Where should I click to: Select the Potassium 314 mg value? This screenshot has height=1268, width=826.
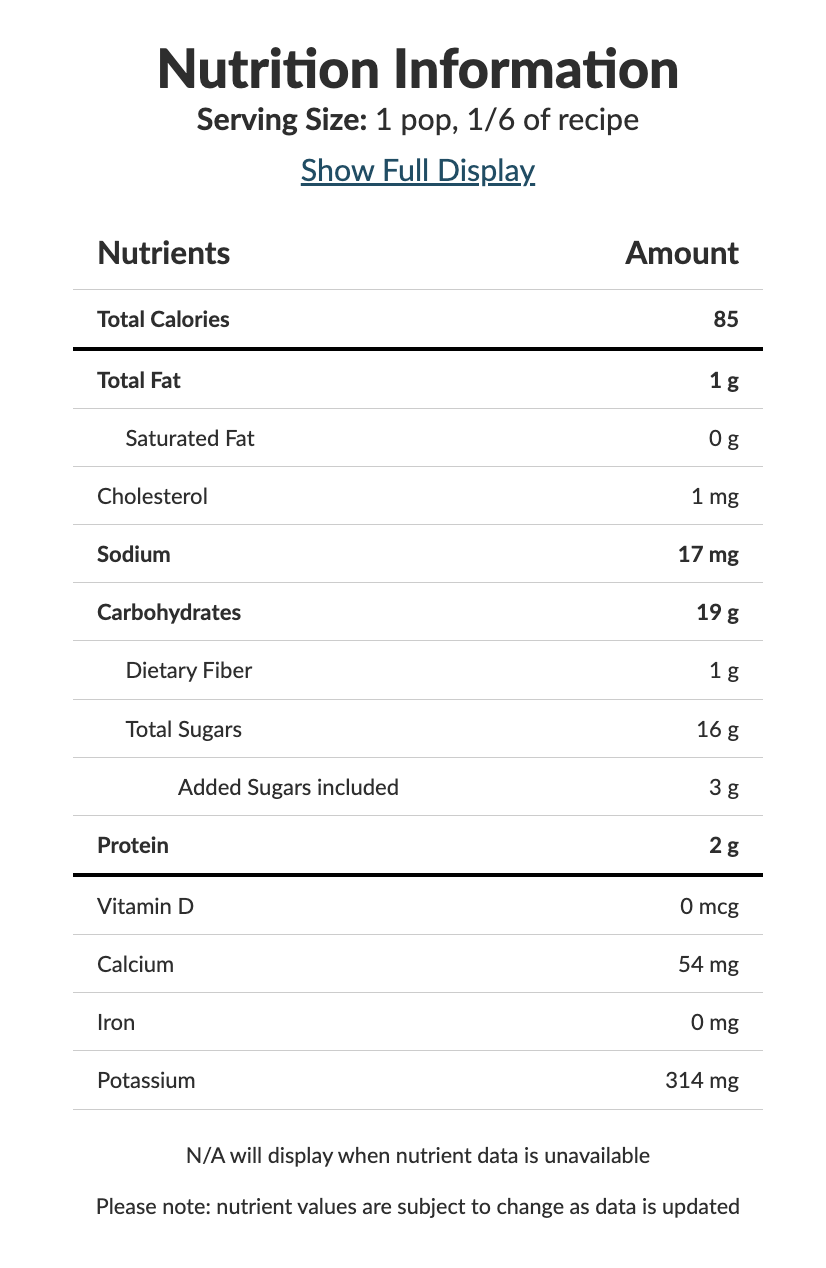[702, 1081]
